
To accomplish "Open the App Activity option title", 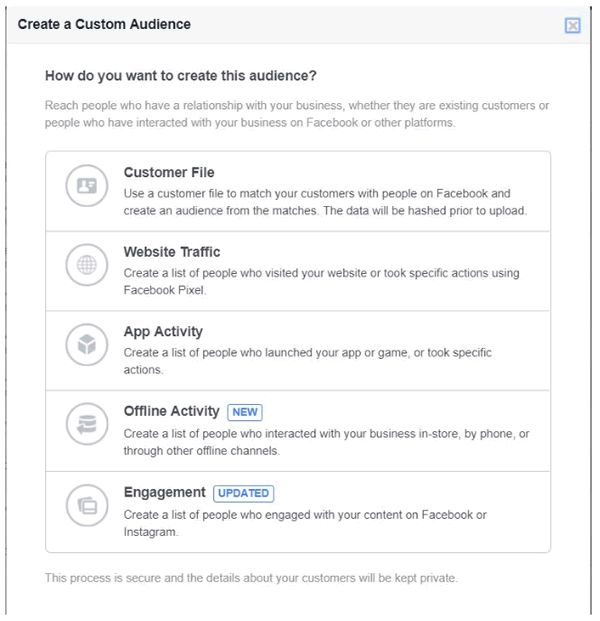I will [x=163, y=332].
